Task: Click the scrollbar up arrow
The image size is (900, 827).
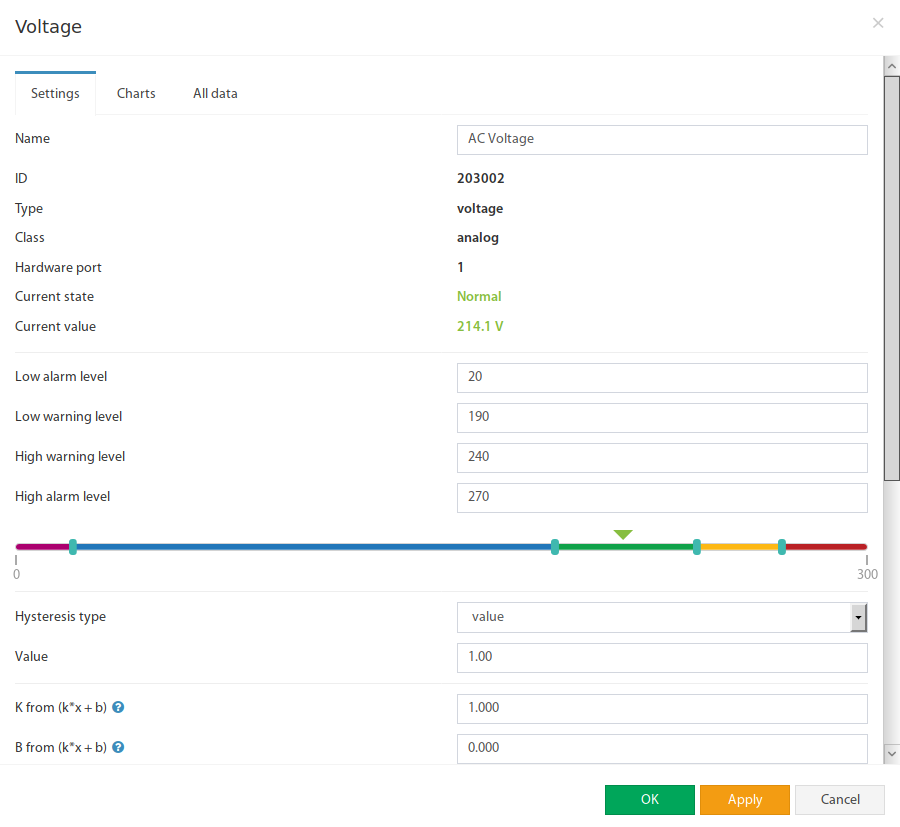Action: [891, 66]
